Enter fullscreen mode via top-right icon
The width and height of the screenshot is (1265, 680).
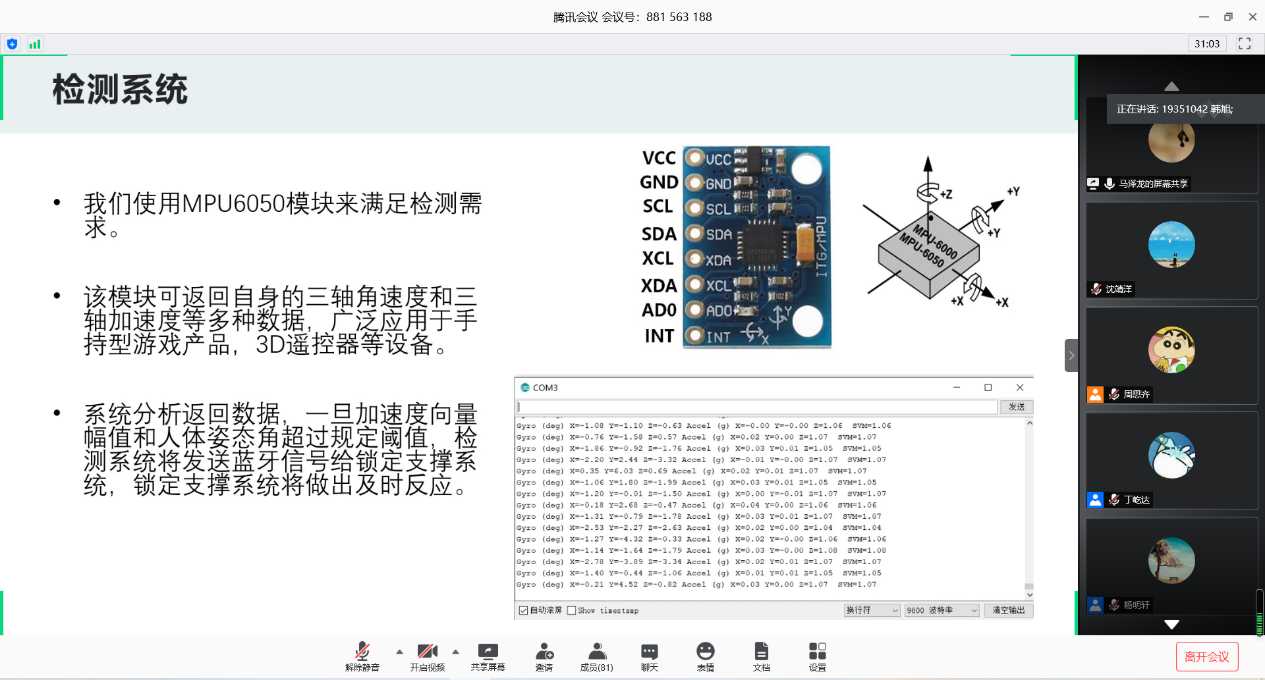[x=1245, y=43]
